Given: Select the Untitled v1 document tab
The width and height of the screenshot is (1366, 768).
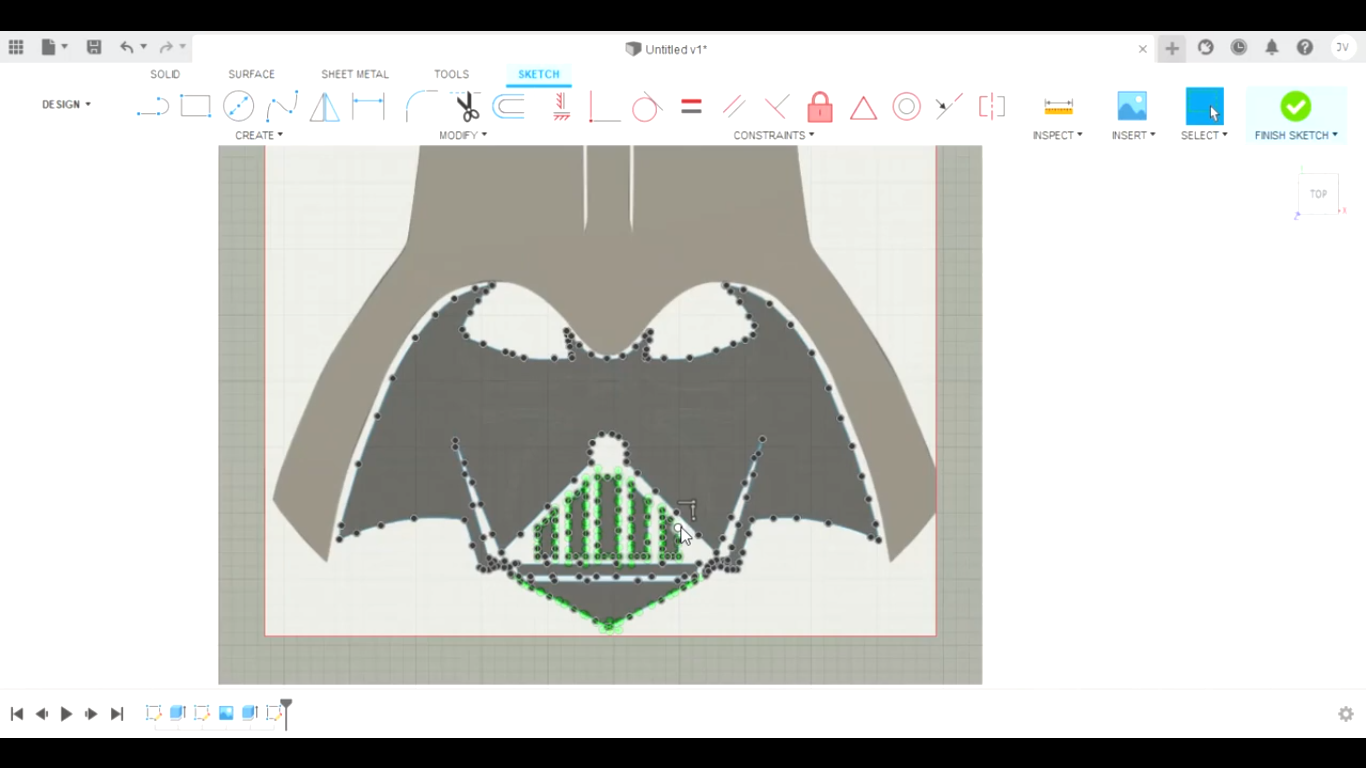Looking at the screenshot, I should tap(666, 49).
